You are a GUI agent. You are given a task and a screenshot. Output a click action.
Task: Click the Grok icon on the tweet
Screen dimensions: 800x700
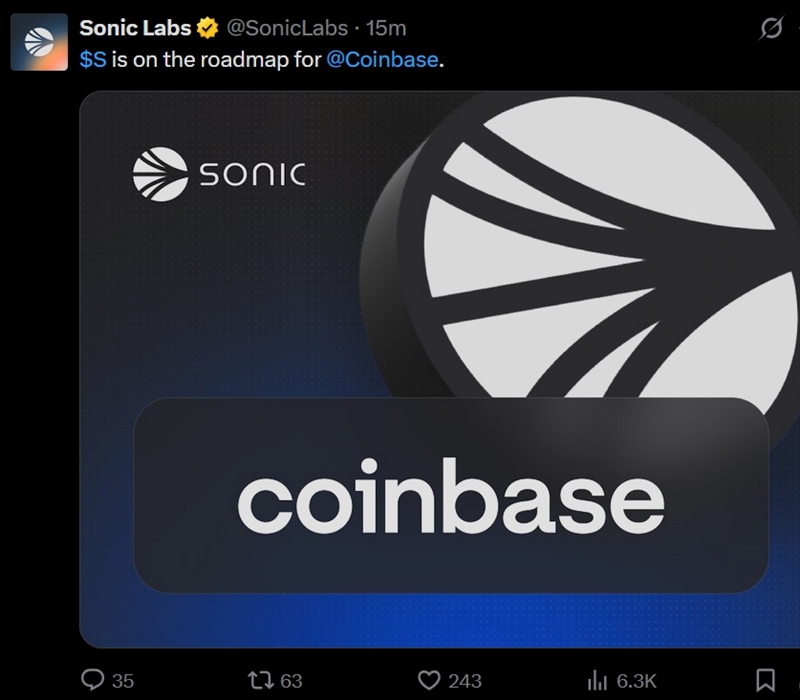[770, 29]
